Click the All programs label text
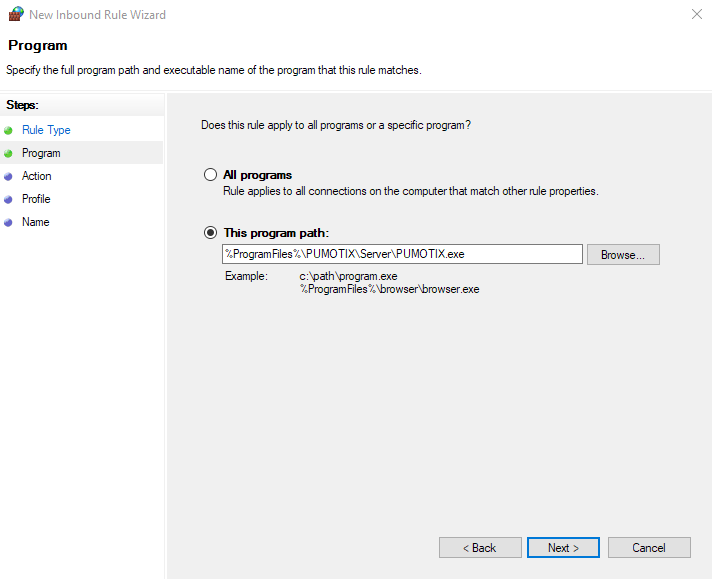This screenshot has width=712, height=579. click(257, 175)
